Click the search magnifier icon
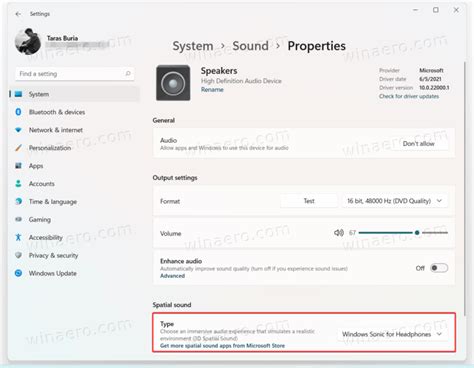Image resolution: width=474 pixels, height=368 pixels. coord(128,73)
